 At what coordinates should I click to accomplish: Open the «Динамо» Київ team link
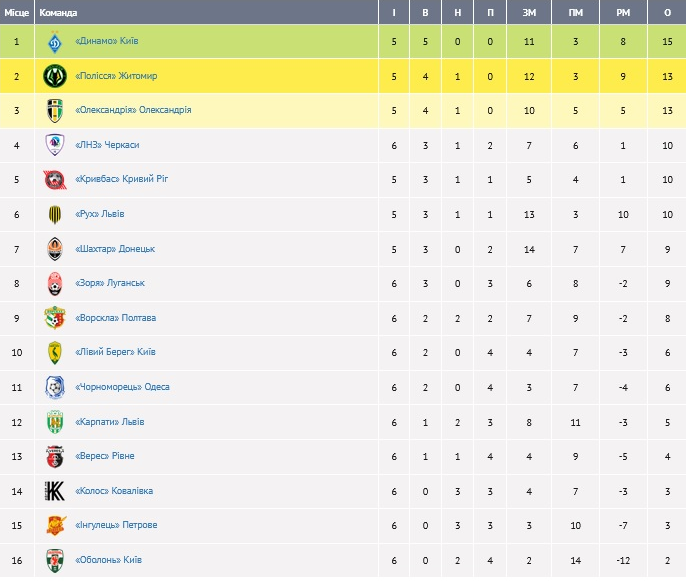(x=108, y=42)
